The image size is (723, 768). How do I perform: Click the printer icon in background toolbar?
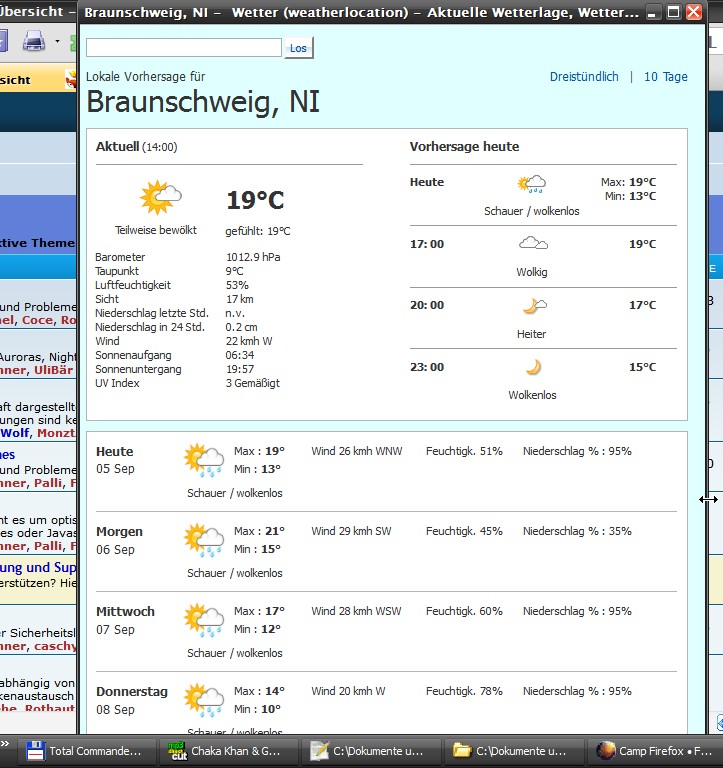(x=33, y=42)
